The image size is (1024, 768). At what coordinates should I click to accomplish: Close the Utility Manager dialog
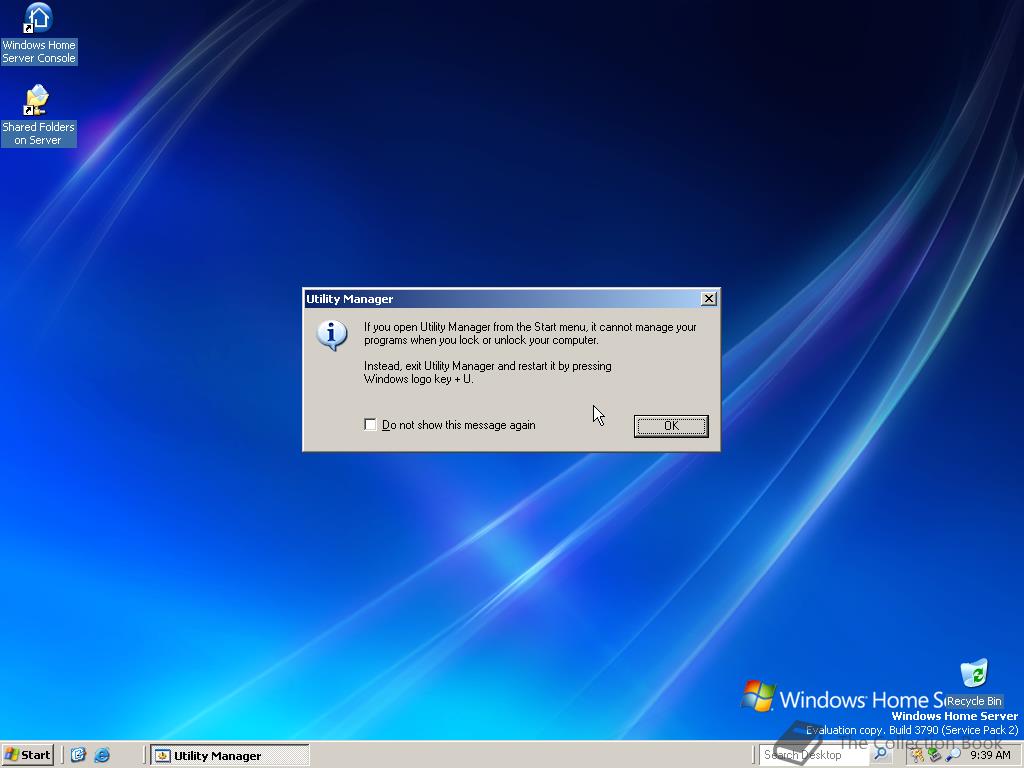709,298
